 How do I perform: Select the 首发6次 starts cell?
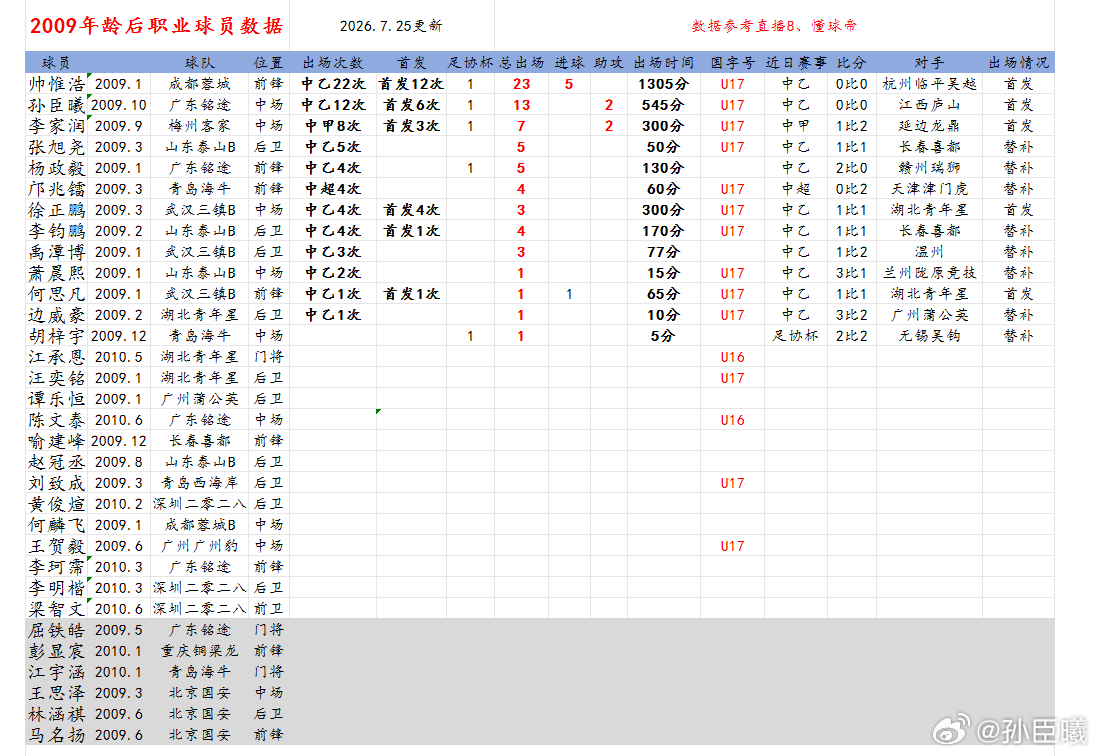412,105
